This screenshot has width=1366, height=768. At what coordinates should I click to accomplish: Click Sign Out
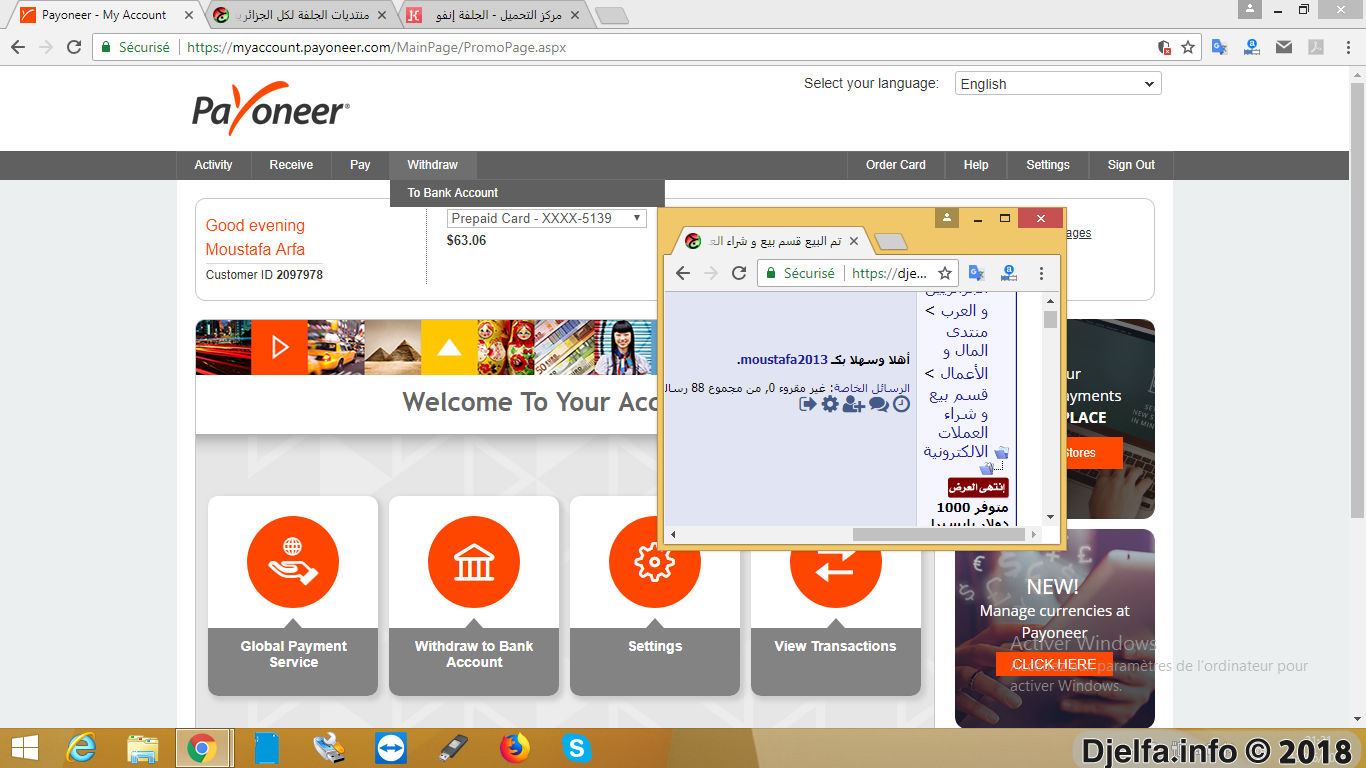tap(1131, 165)
